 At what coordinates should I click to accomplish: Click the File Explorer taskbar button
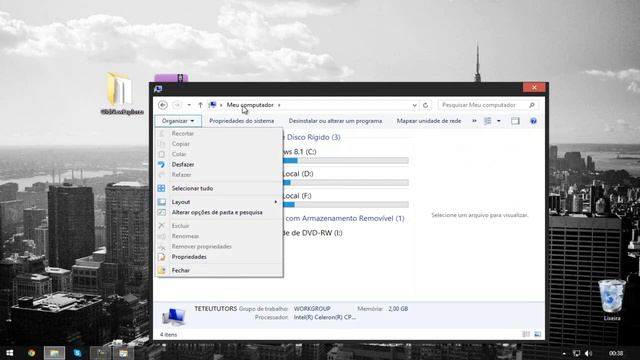[54, 353]
